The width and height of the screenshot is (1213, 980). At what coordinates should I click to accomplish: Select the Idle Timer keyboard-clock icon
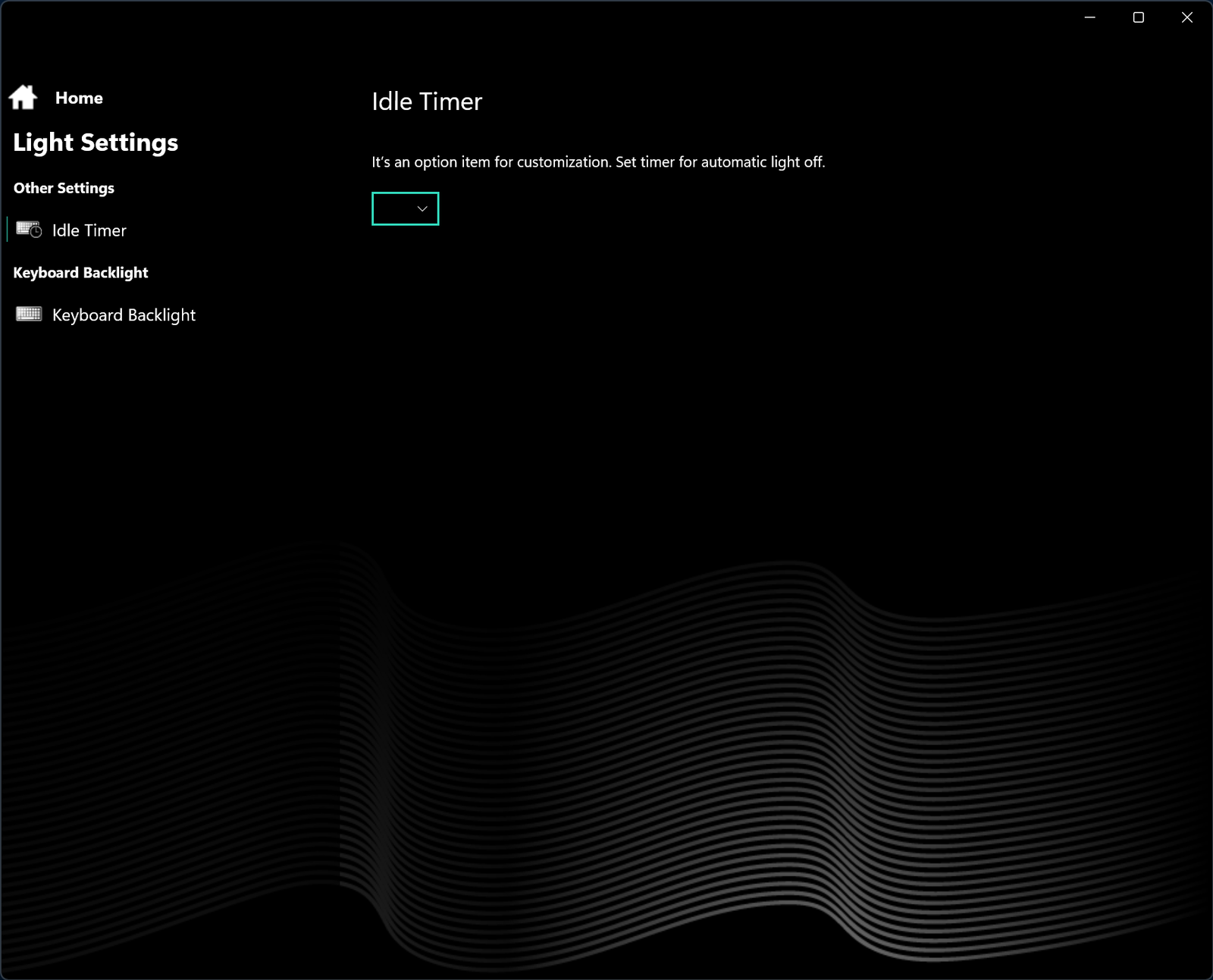[x=29, y=230]
